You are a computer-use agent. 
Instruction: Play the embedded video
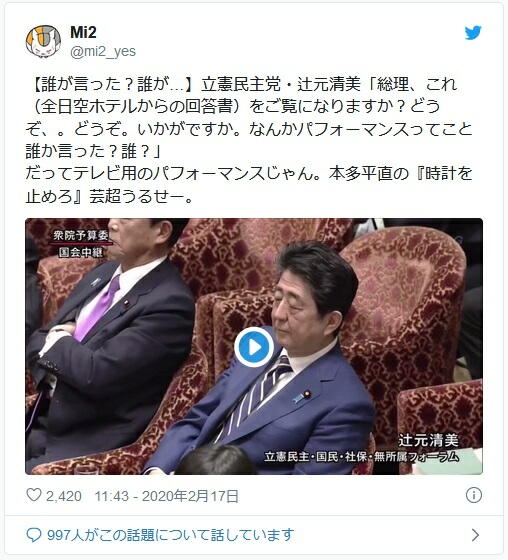[x=254, y=347]
